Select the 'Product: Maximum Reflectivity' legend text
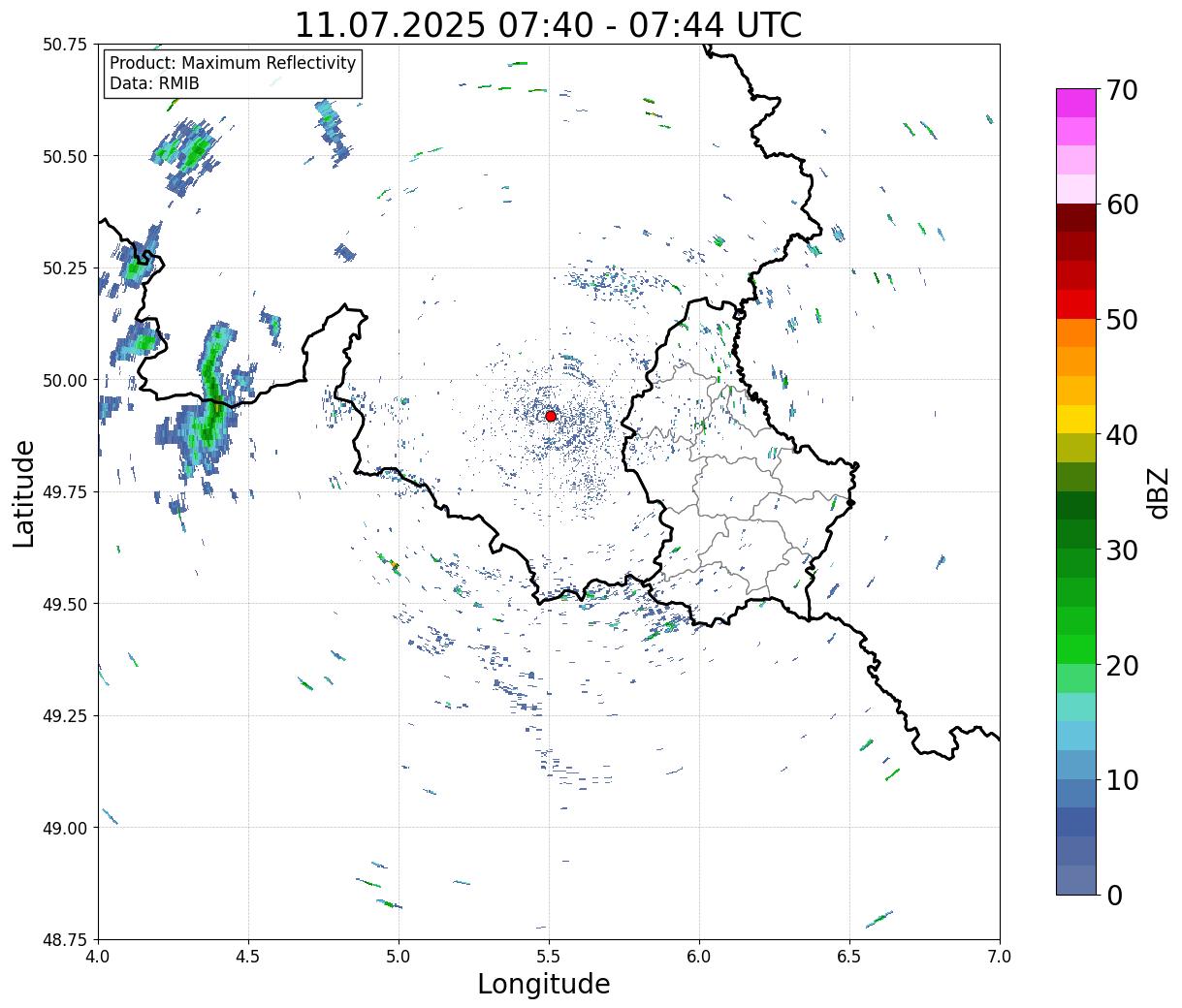This screenshot has width=1182, height=1008. [233, 63]
